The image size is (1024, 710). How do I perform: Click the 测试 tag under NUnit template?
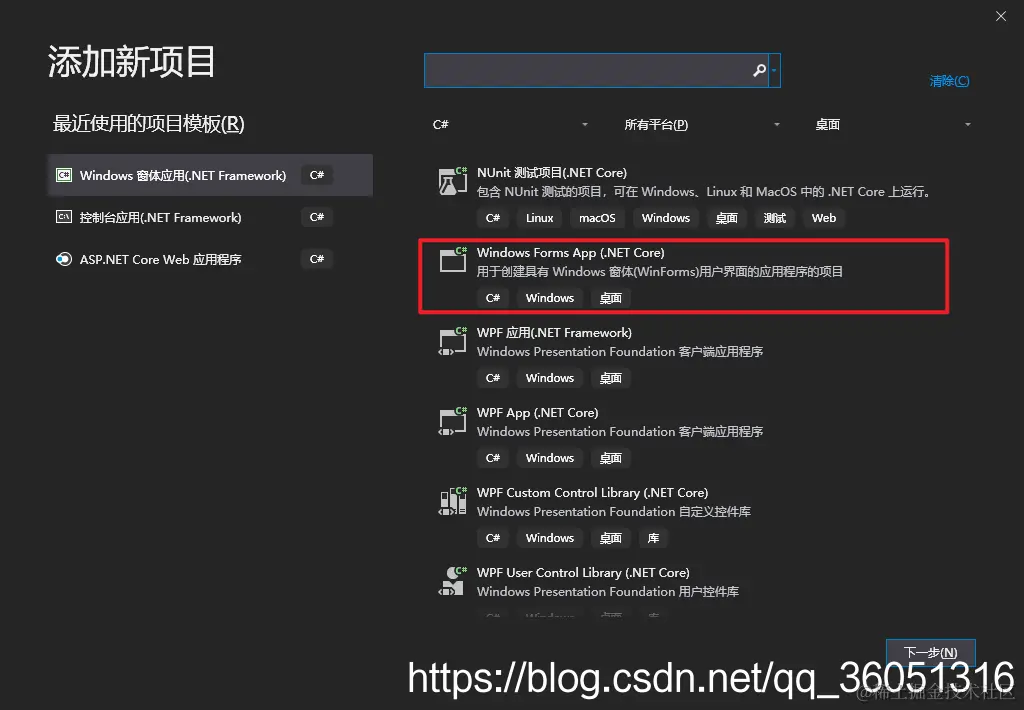tap(774, 218)
